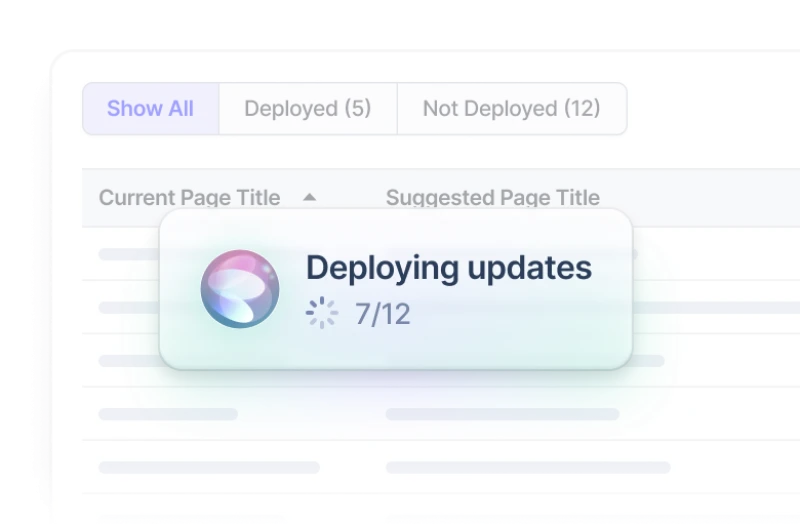Sort by Current Page Title arrow

click(x=309, y=197)
